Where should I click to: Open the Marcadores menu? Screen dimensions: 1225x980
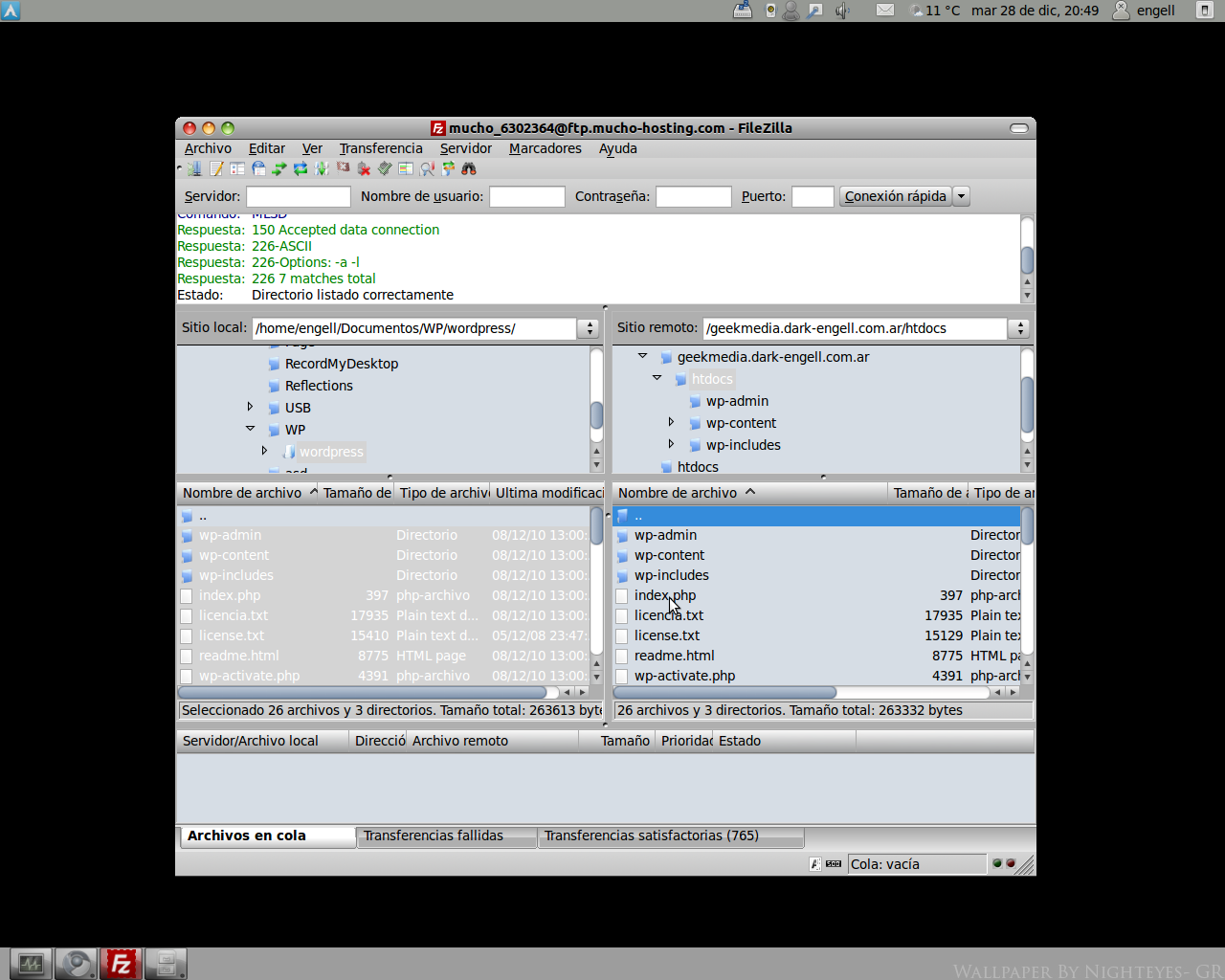pos(546,148)
